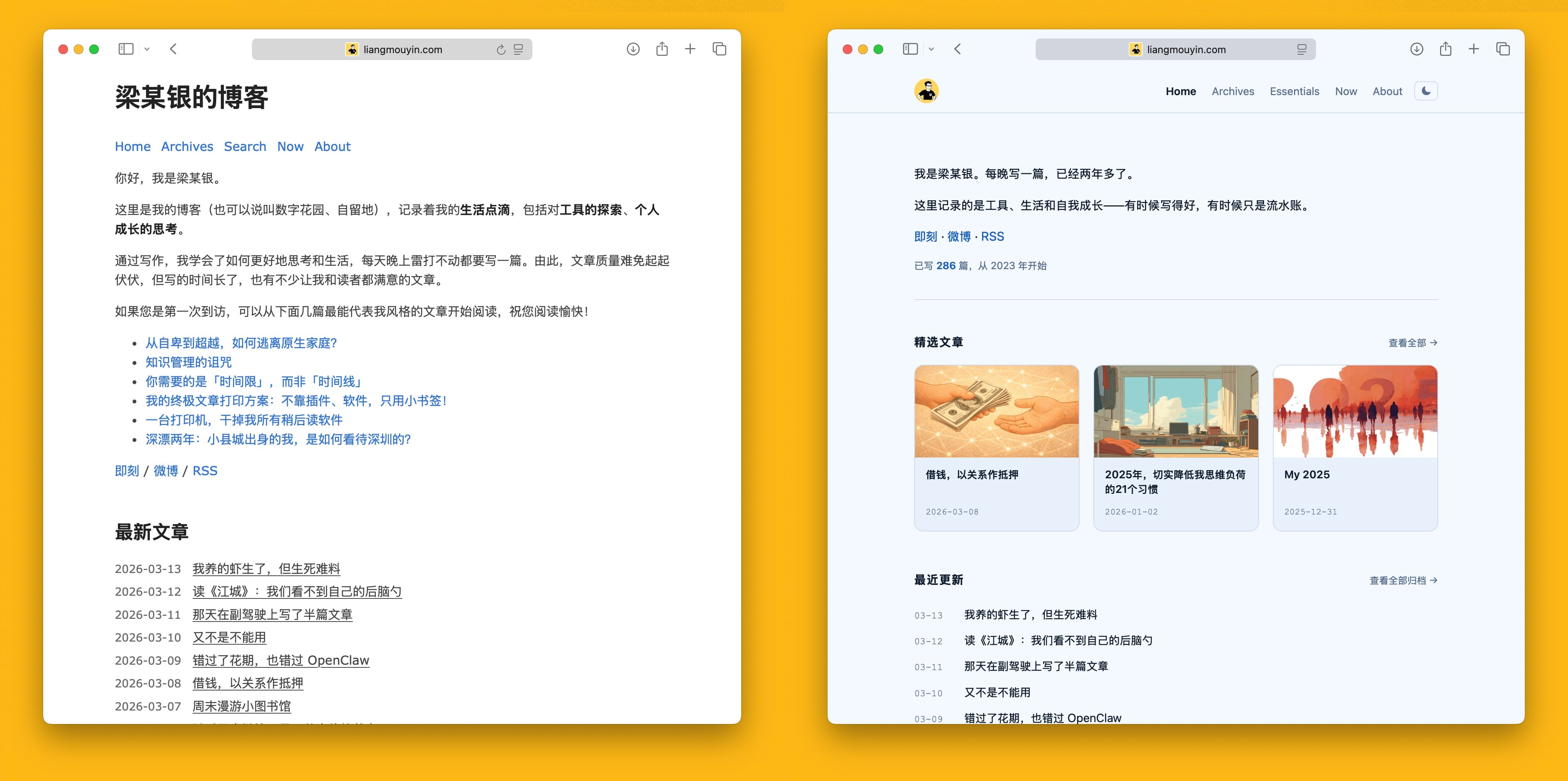Click 查看全部 link beside 精选文章
Image resolution: width=1568 pixels, height=781 pixels.
tap(1413, 343)
